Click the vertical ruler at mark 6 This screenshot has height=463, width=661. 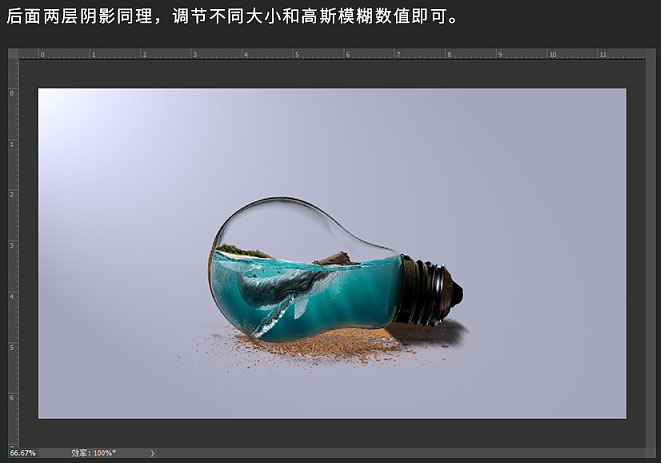12,398
